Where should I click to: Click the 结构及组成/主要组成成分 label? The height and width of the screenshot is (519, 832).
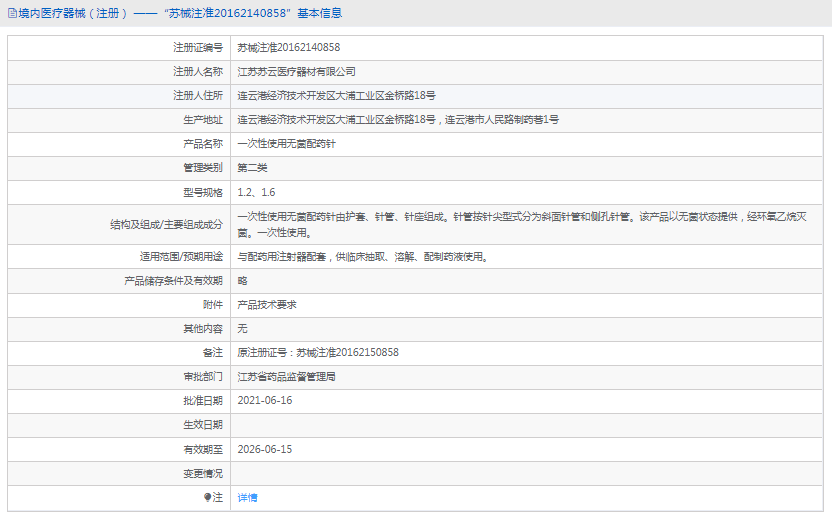(167, 224)
